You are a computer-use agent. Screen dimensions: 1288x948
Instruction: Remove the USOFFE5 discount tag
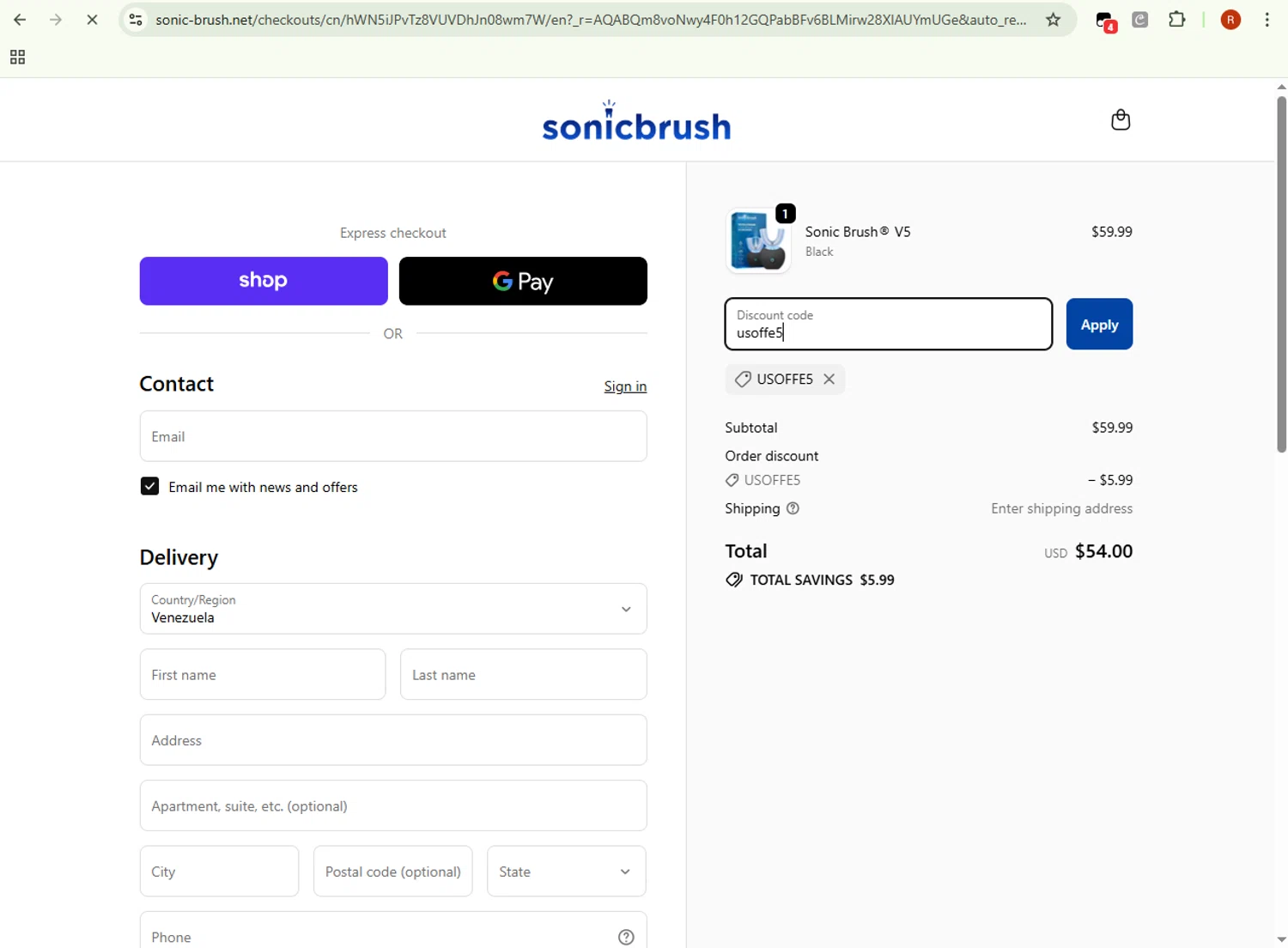pyautogui.click(x=829, y=379)
